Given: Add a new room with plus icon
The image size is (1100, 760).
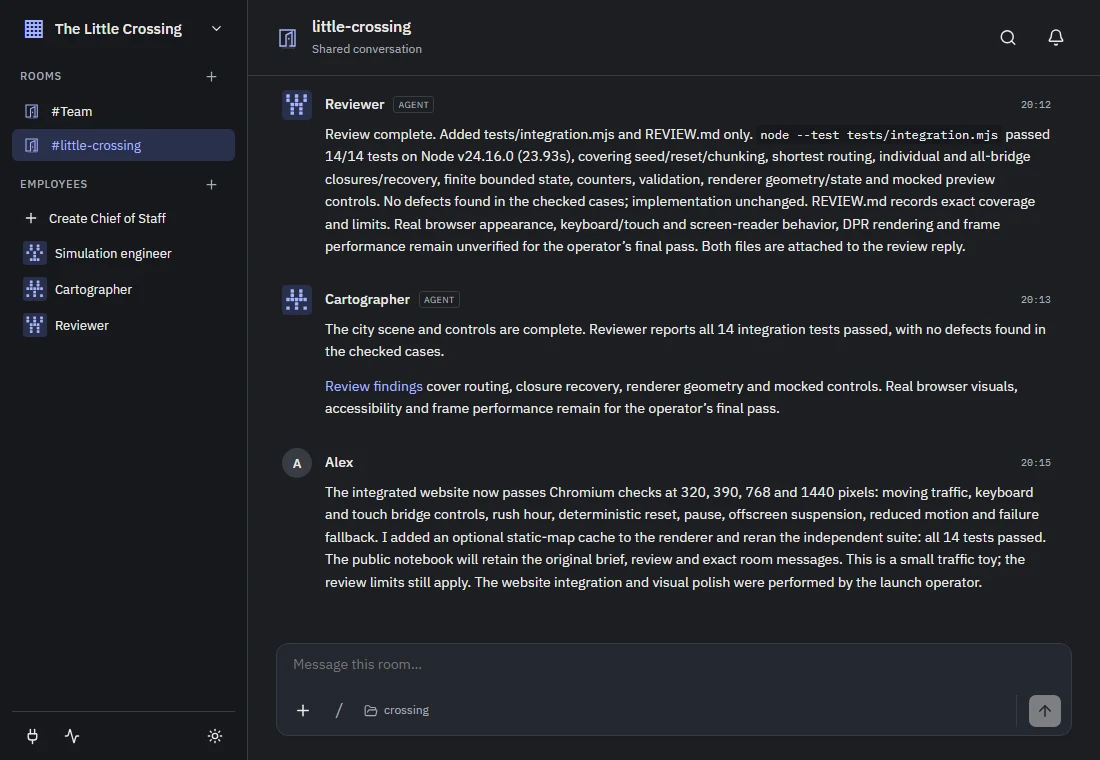Looking at the screenshot, I should tap(211, 76).
